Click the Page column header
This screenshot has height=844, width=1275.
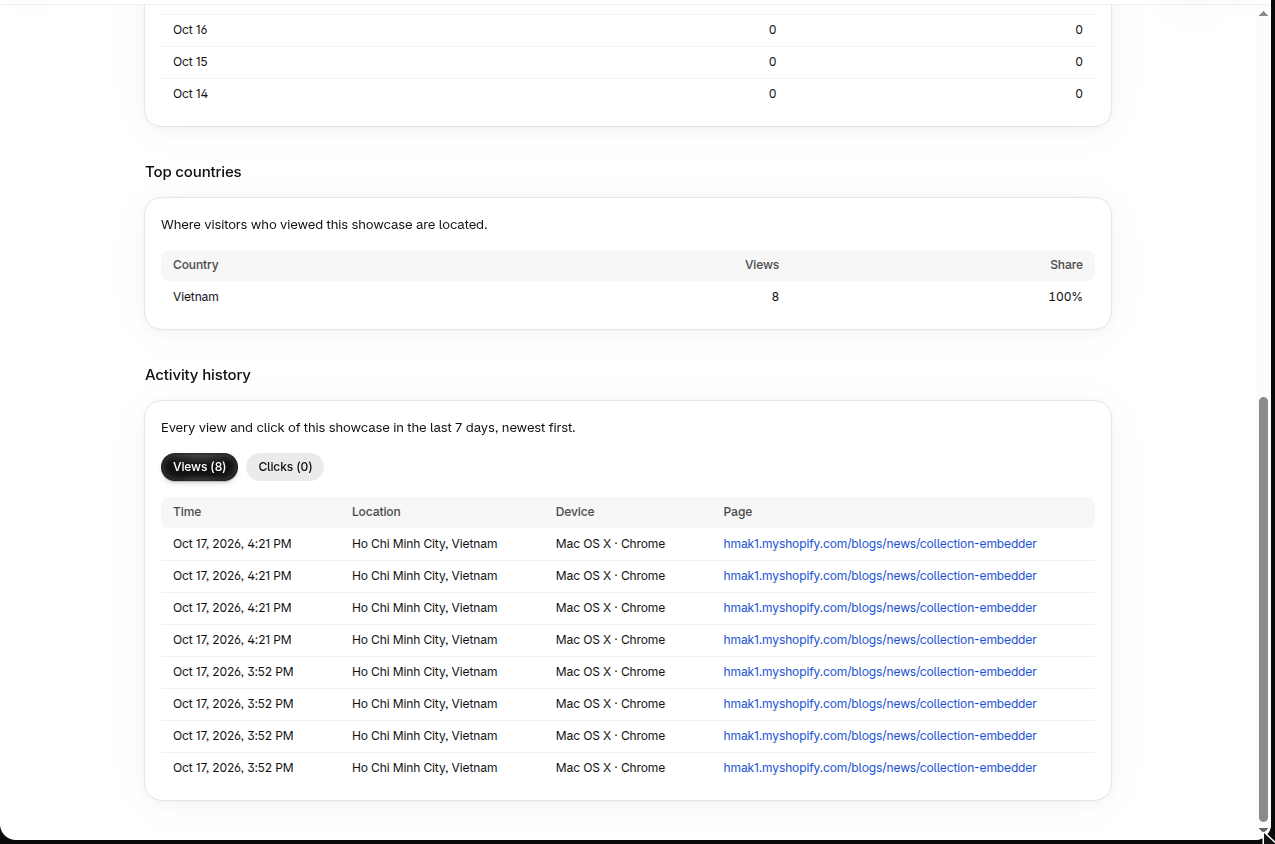(x=738, y=512)
